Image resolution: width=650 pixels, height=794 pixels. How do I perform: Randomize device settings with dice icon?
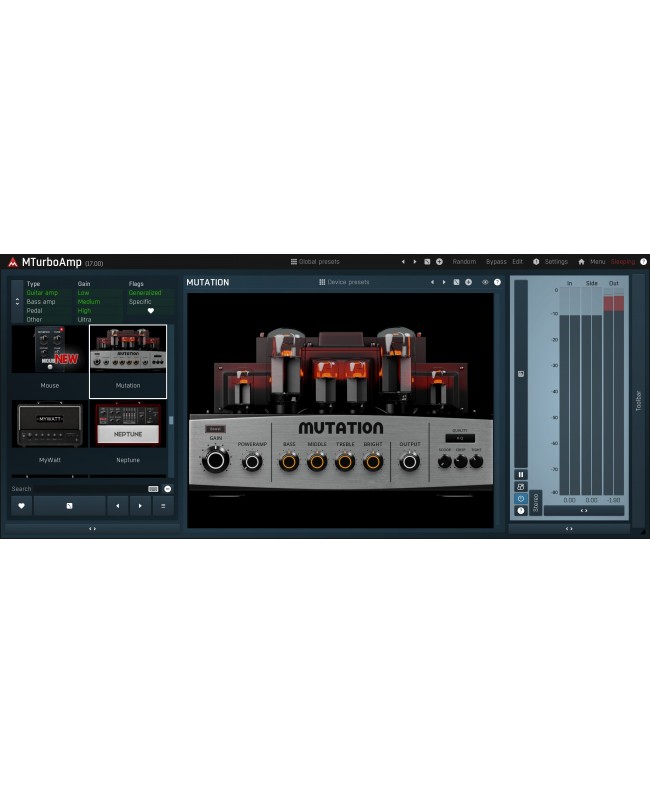point(457,282)
